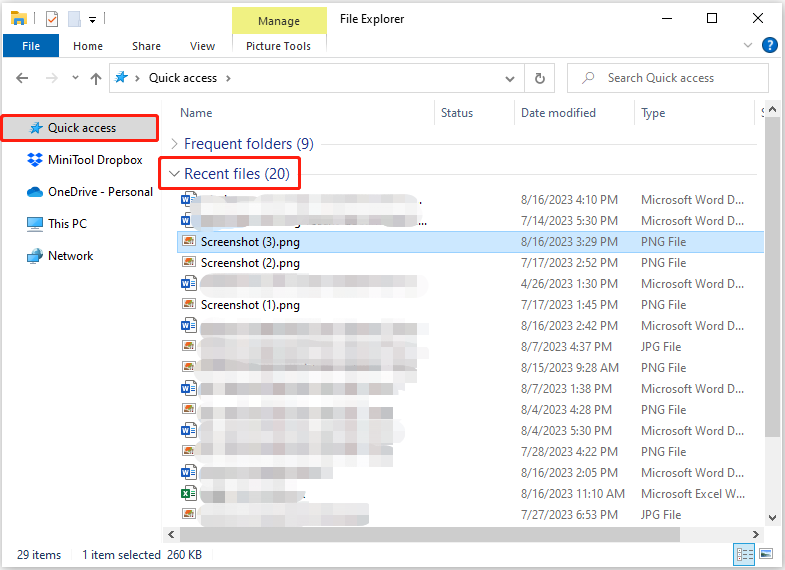Open Help with the question mark icon

point(769,45)
